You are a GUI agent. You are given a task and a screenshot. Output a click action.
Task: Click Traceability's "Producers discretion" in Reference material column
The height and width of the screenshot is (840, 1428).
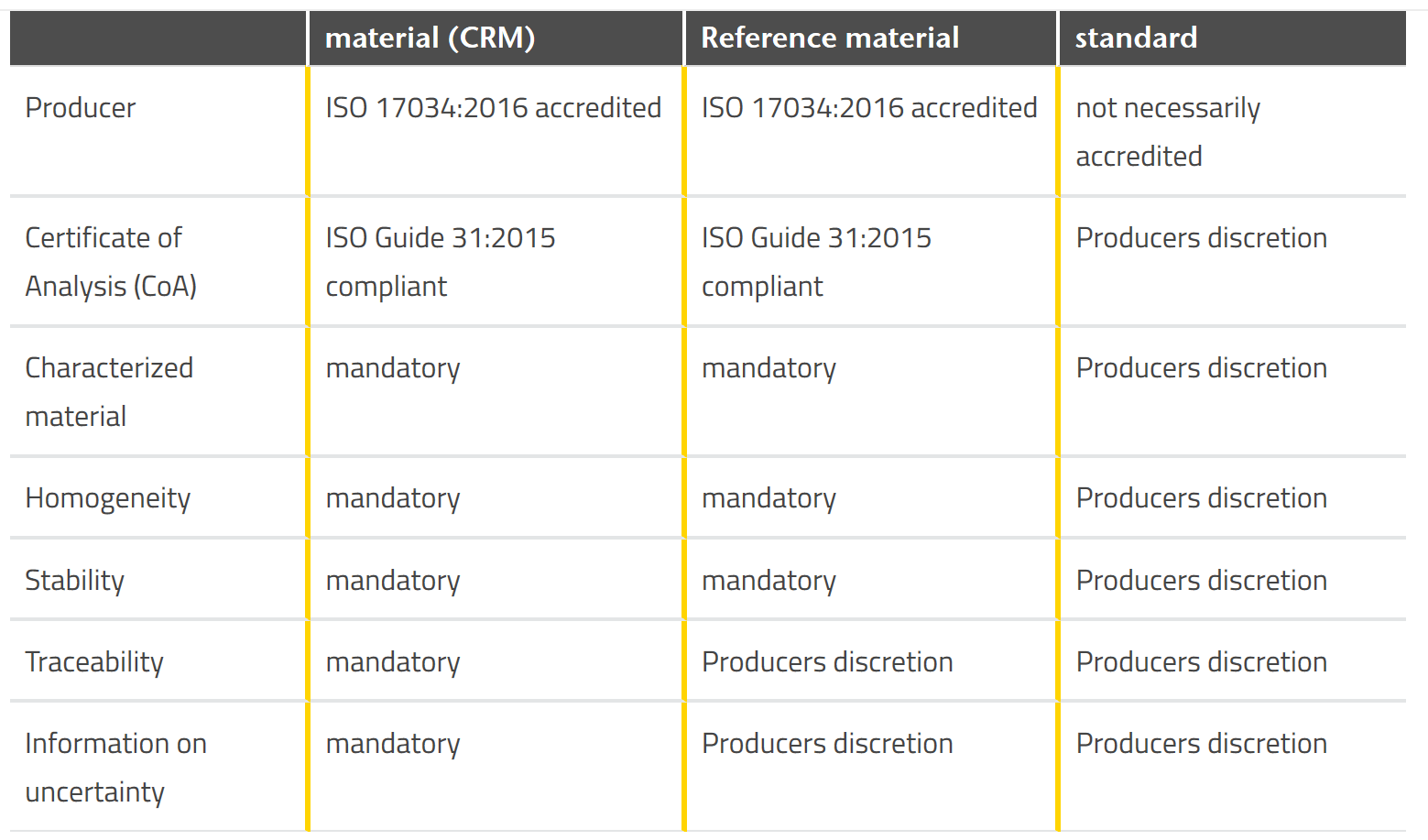tap(827, 662)
